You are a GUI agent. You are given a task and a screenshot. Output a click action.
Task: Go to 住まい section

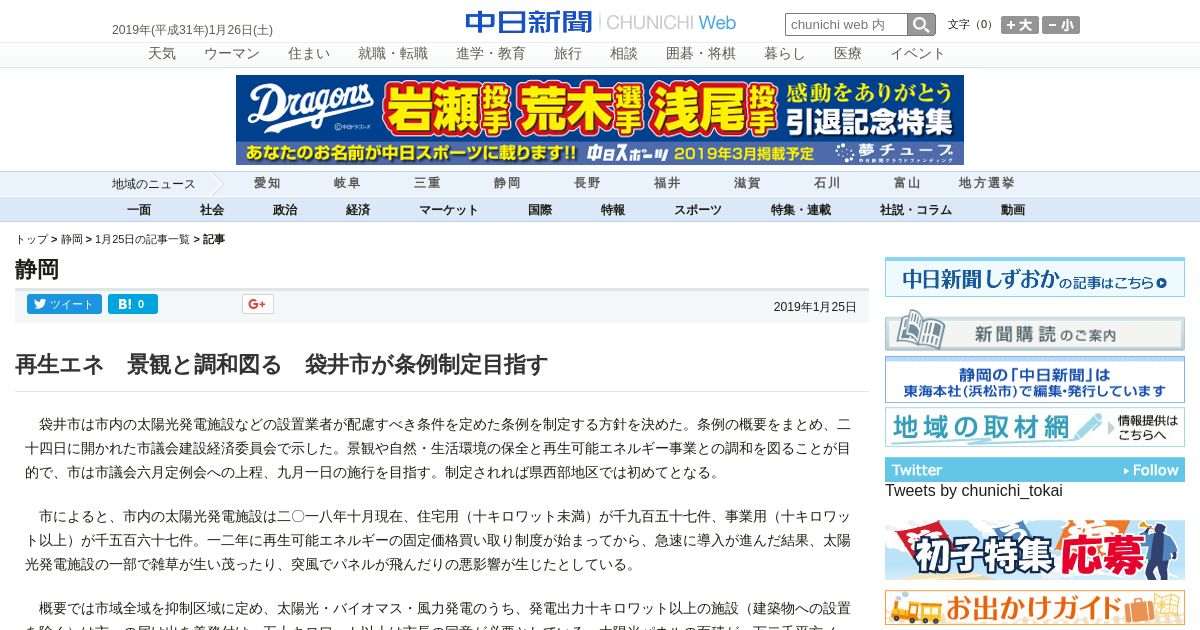(x=309, y=54)
